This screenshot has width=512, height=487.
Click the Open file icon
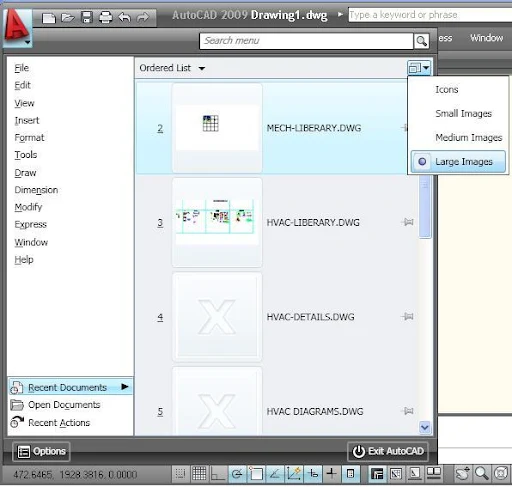click(68, 18)
